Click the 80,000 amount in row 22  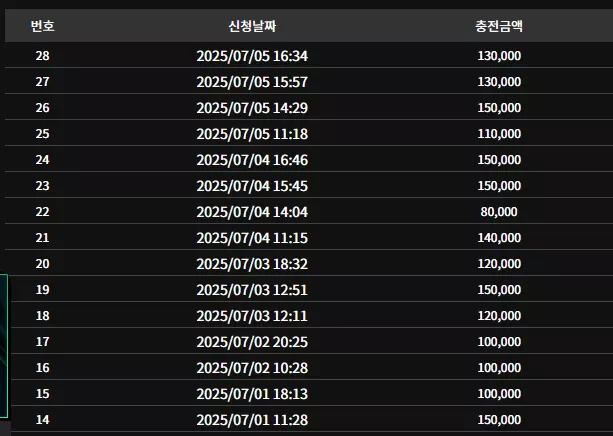coord(499,212)
